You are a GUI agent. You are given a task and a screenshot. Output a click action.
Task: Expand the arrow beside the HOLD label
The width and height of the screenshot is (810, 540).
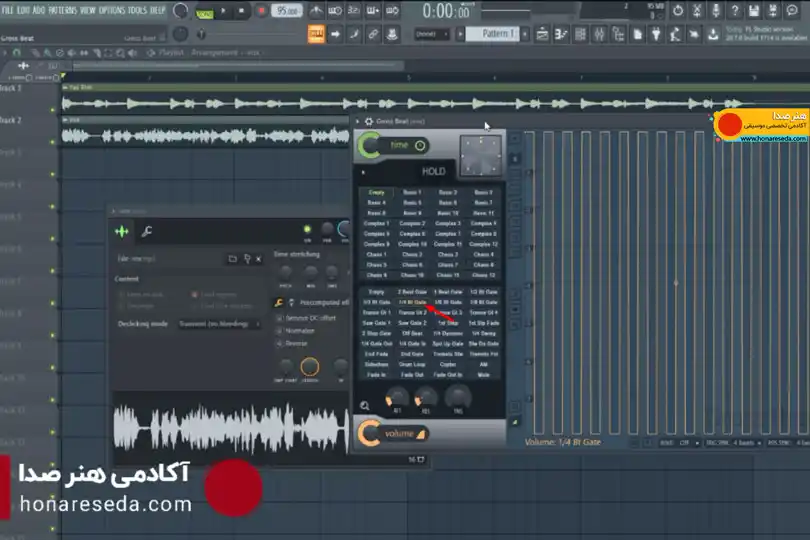pos(363,172)
